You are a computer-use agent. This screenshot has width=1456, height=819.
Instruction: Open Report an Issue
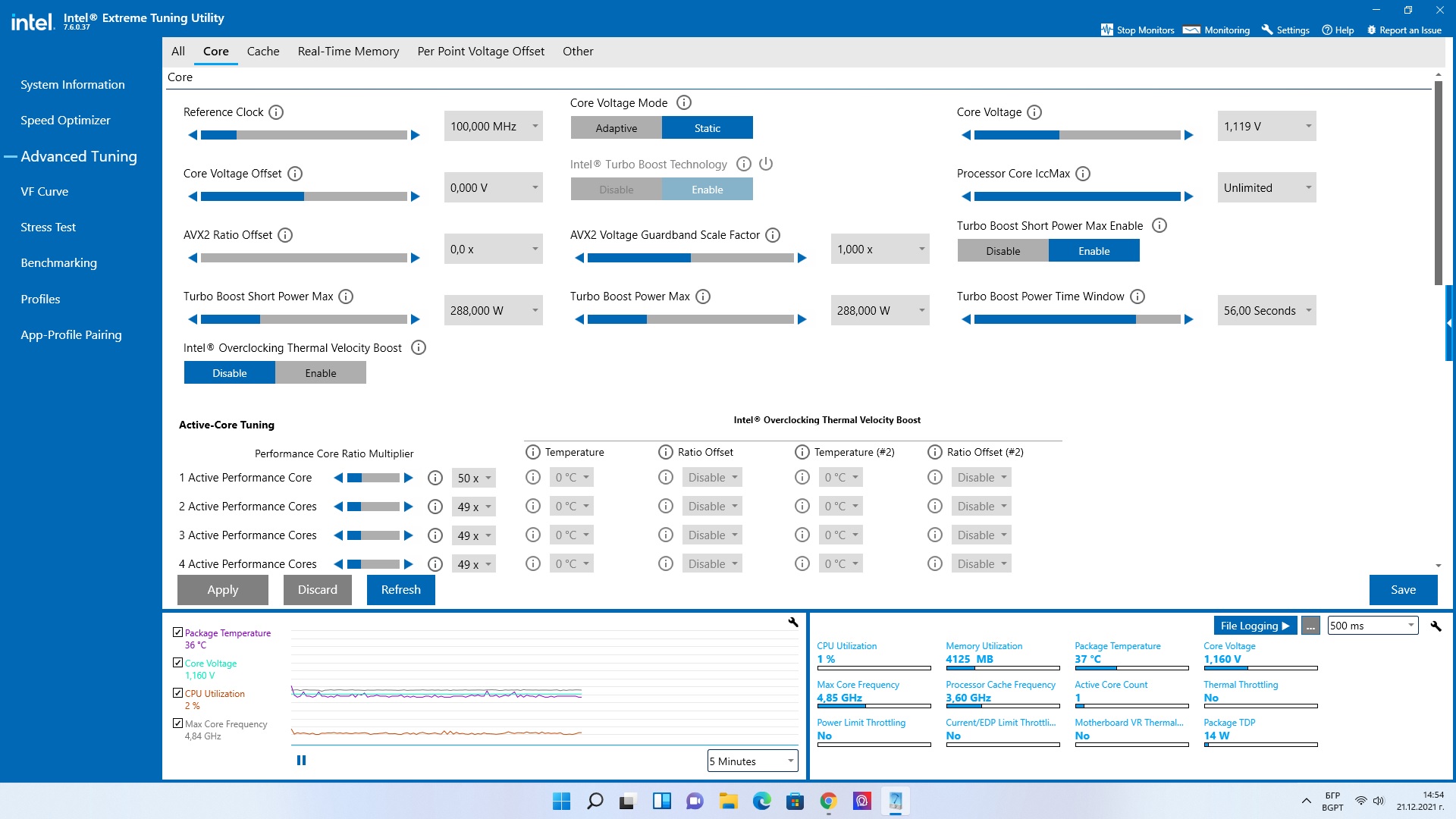click(x=1404, y=30)
